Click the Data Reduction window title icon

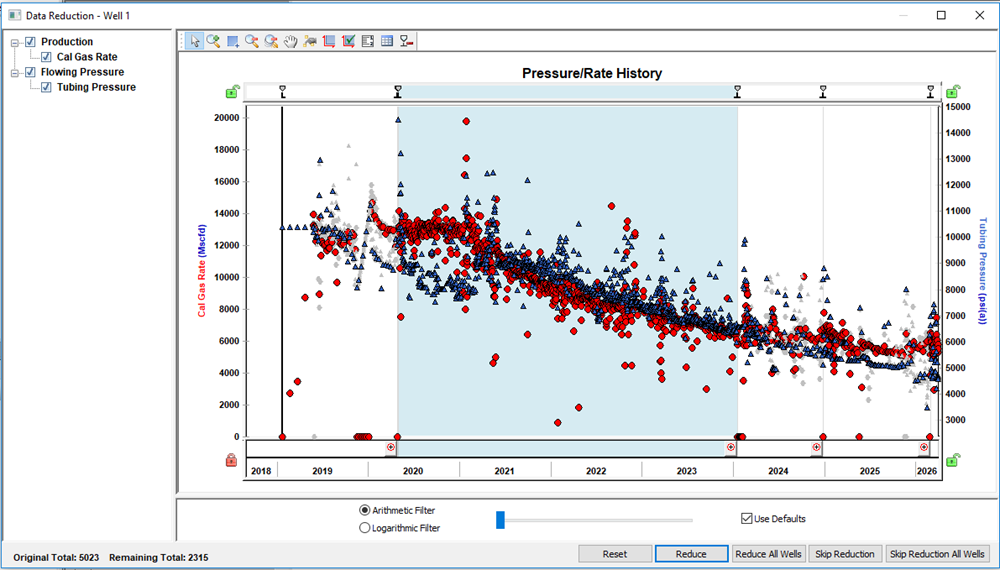(14, 15)
